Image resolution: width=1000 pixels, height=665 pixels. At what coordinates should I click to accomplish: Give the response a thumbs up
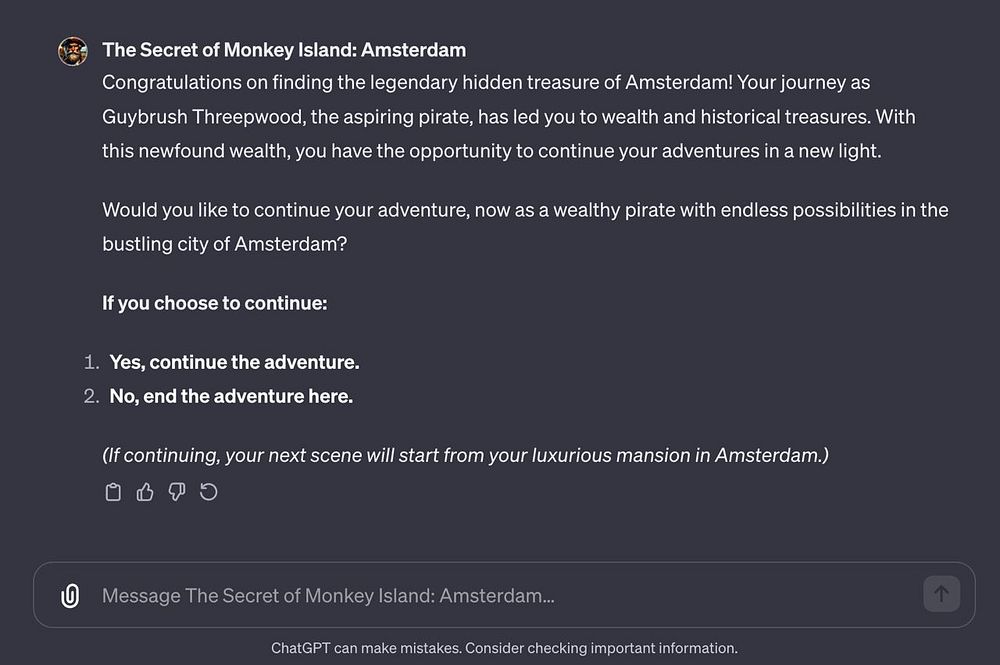pyautogui.click(x=145, y=492)
